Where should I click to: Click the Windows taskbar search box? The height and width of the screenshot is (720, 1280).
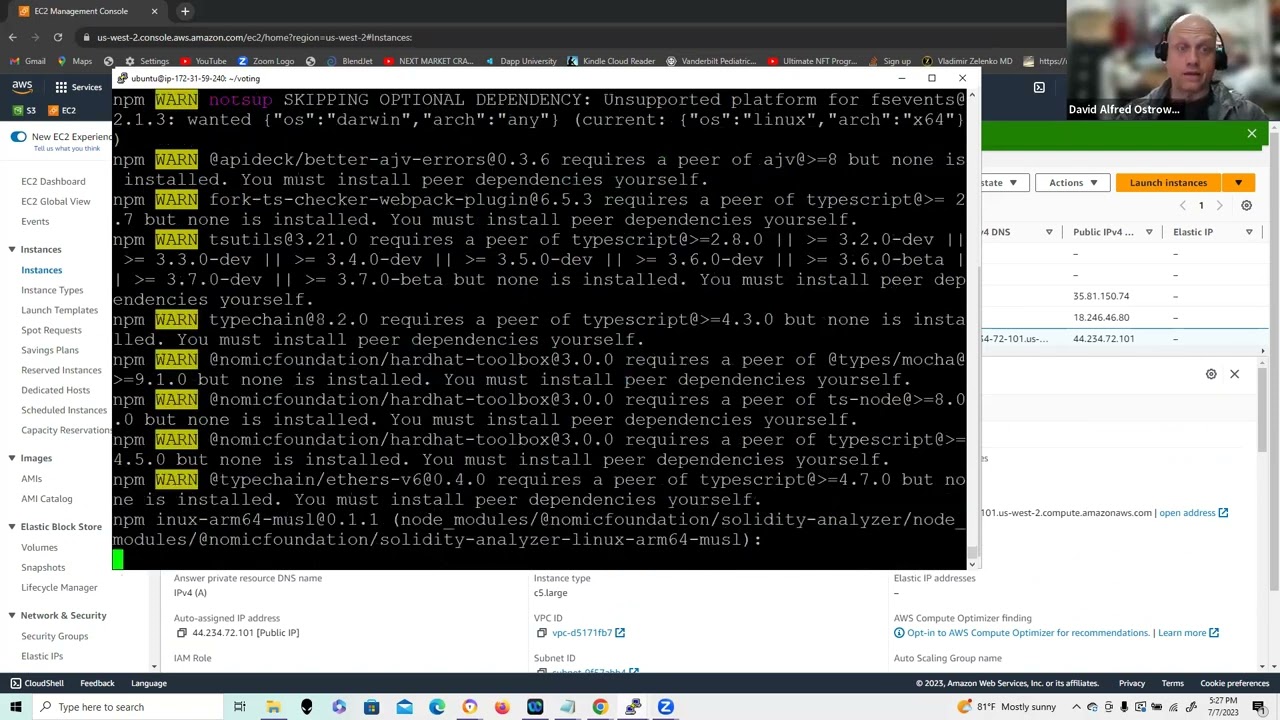[130, 707]
